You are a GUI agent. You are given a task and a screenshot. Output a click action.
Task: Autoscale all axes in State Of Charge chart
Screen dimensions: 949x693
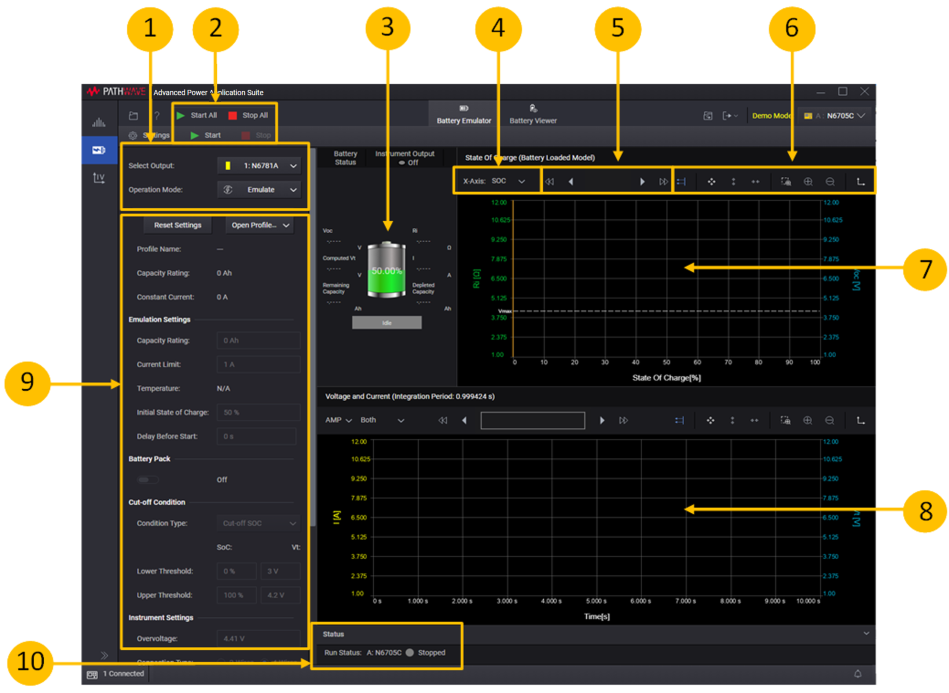712,182
